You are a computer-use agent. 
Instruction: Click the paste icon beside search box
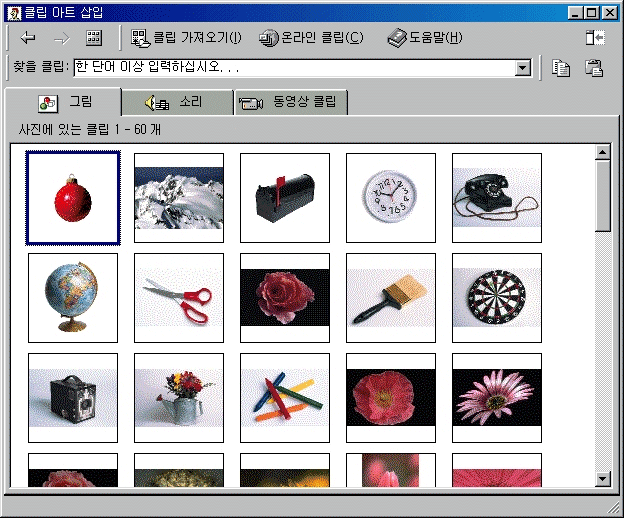593,68
